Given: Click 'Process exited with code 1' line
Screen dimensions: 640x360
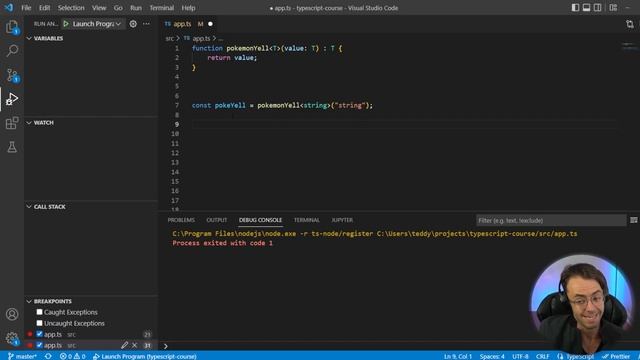Looking at the screenshot, I should pos(222,243).
